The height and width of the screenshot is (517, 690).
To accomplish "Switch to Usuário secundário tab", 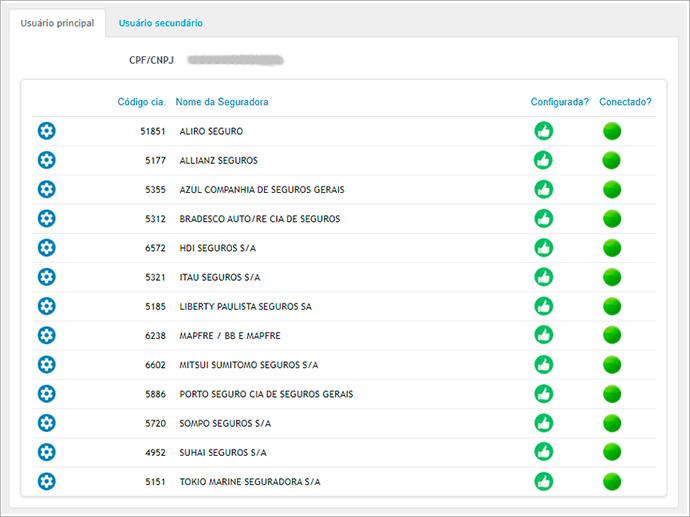I will [x=161, y=23].
